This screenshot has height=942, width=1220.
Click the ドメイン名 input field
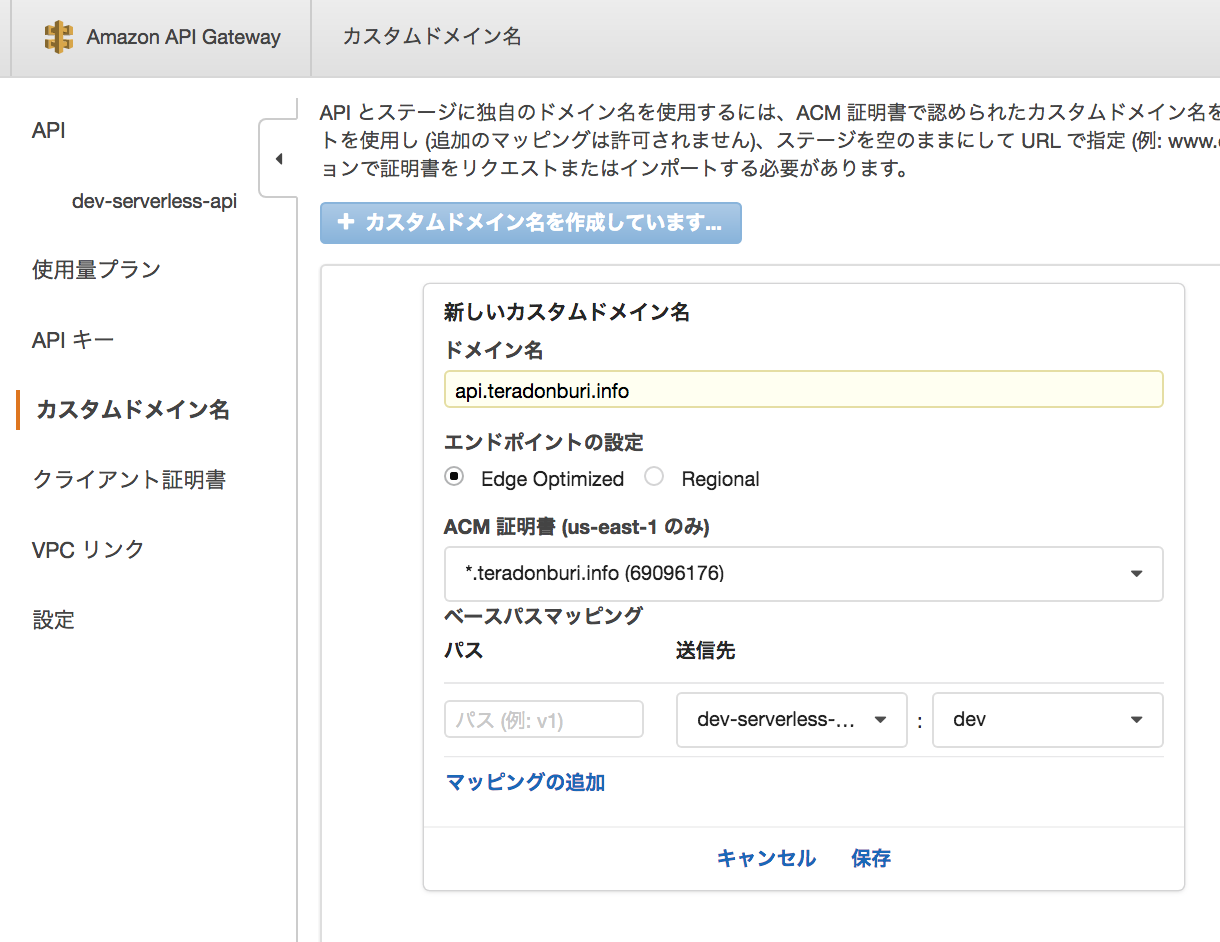coord(803,390)
